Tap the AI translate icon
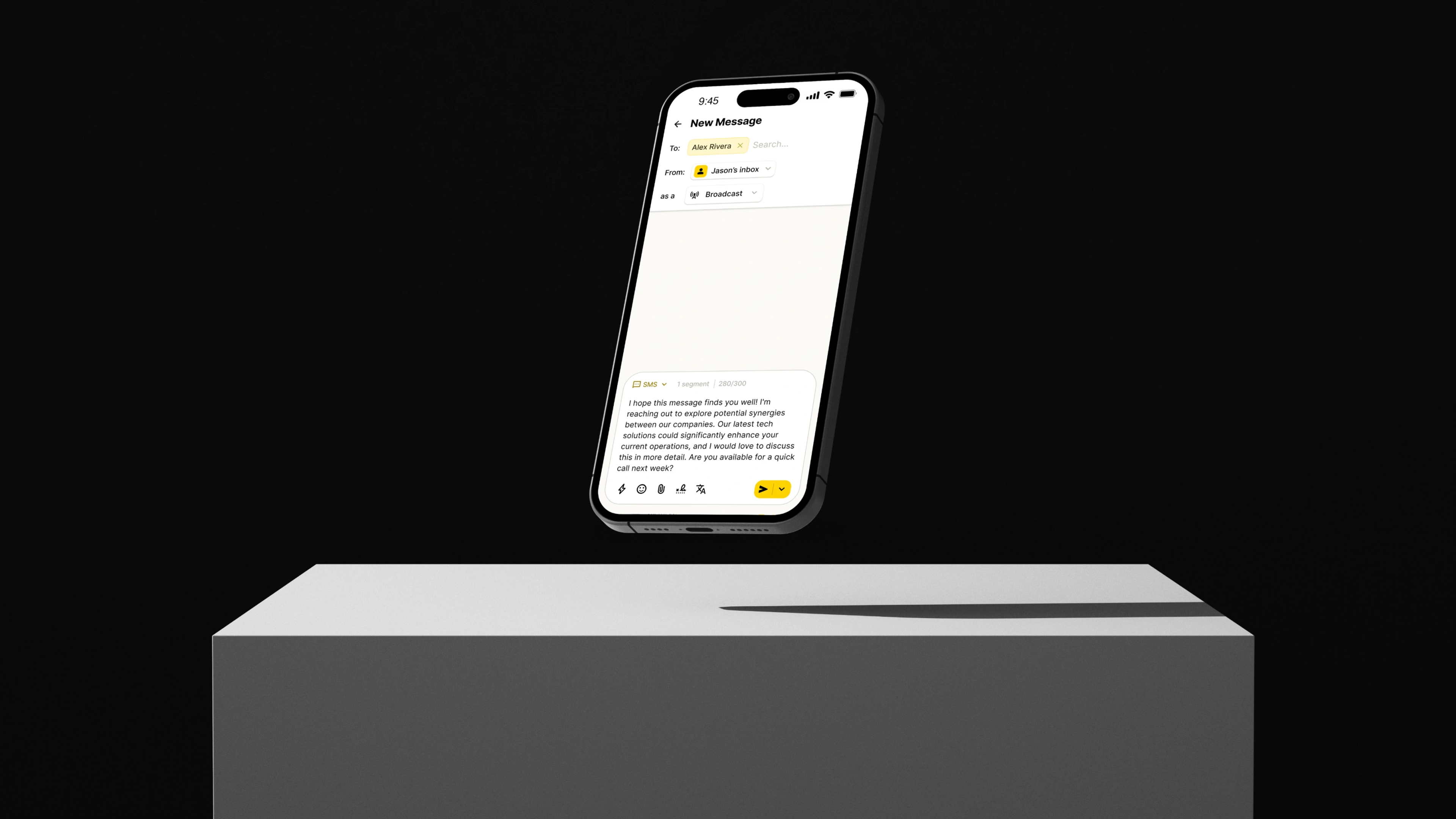The width and height of the screenshot is (1456, 819). [701, 489]
